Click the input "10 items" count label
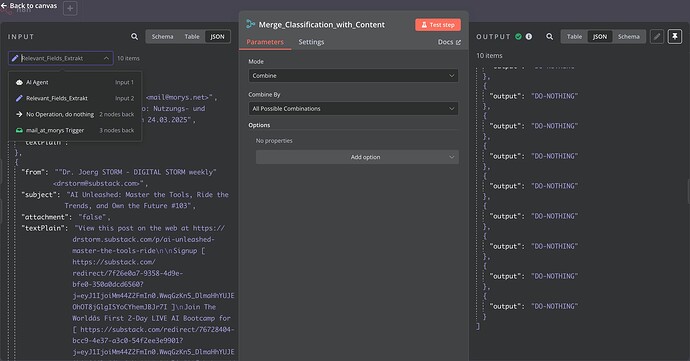 point(128,58)
